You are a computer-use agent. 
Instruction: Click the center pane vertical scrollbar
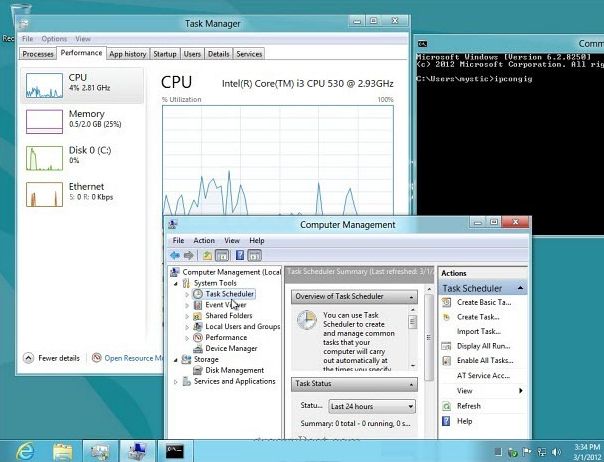[429, 337]
